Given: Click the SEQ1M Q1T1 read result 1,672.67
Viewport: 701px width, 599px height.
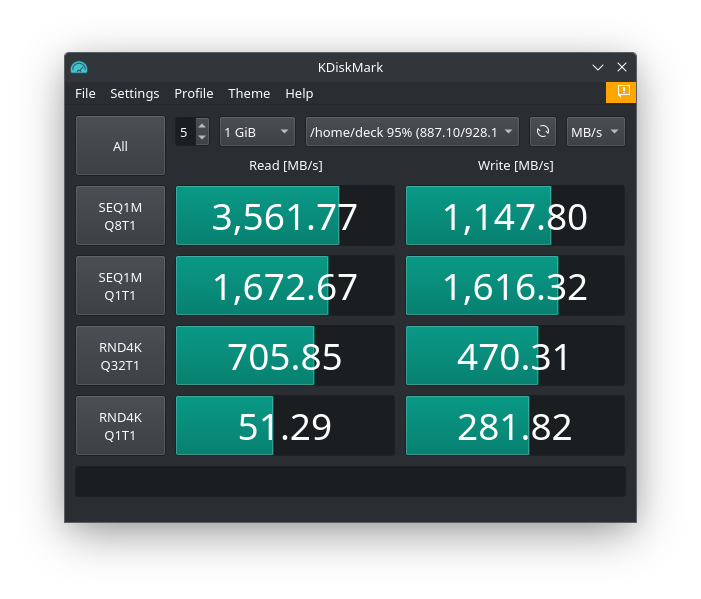Looking at the screenshot, I should pos(285,286).
